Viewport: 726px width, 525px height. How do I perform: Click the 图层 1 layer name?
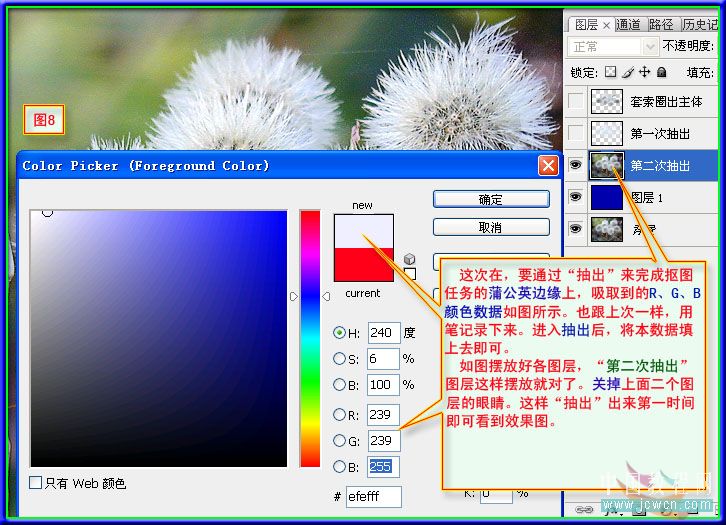point(647,198)
